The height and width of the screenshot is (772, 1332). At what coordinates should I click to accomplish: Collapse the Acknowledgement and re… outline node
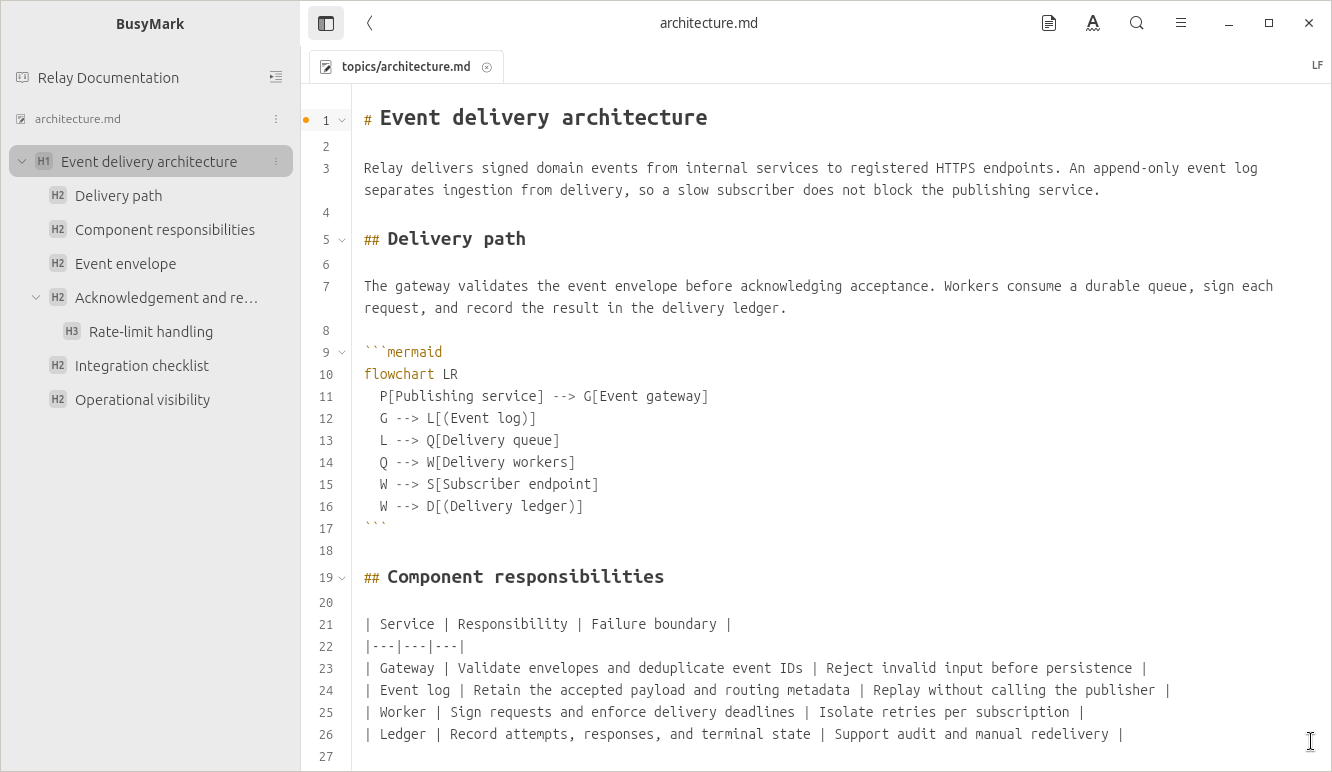[x=36, y=297]
